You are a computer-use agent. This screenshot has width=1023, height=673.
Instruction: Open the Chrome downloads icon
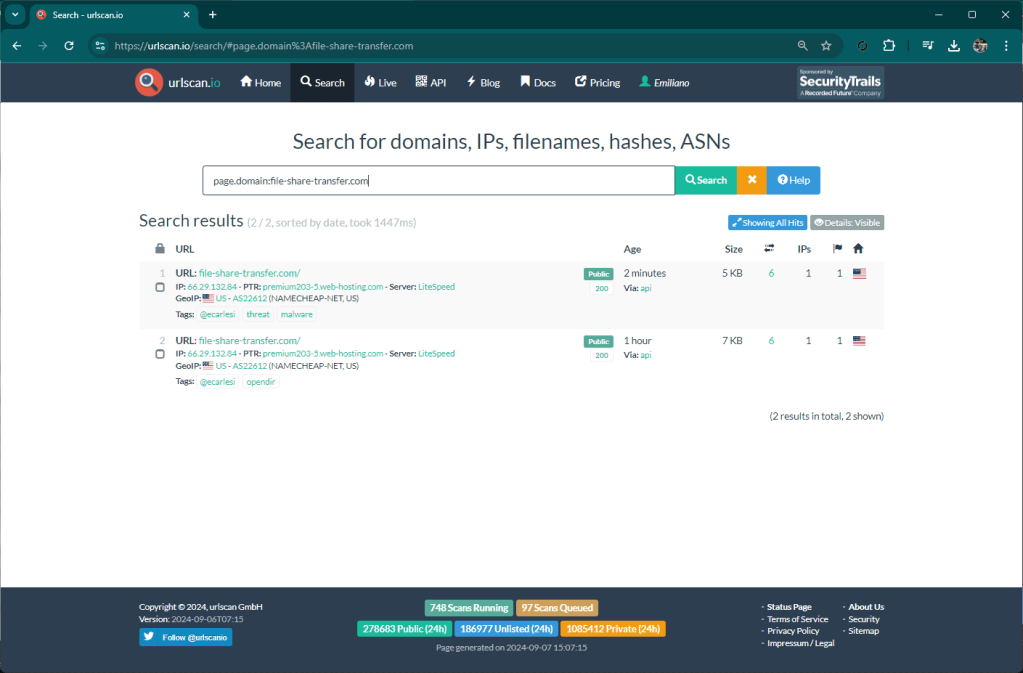coord(954,46)
